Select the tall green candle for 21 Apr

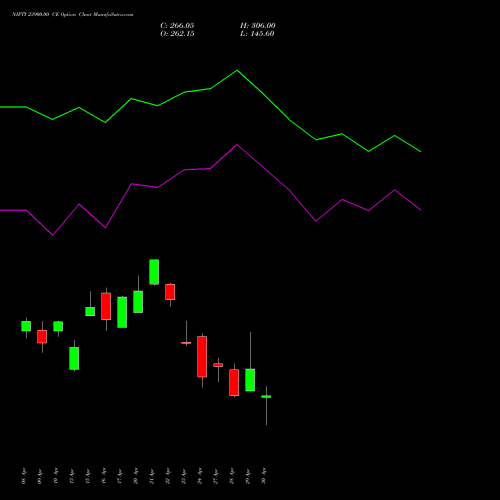click(154, 272)
